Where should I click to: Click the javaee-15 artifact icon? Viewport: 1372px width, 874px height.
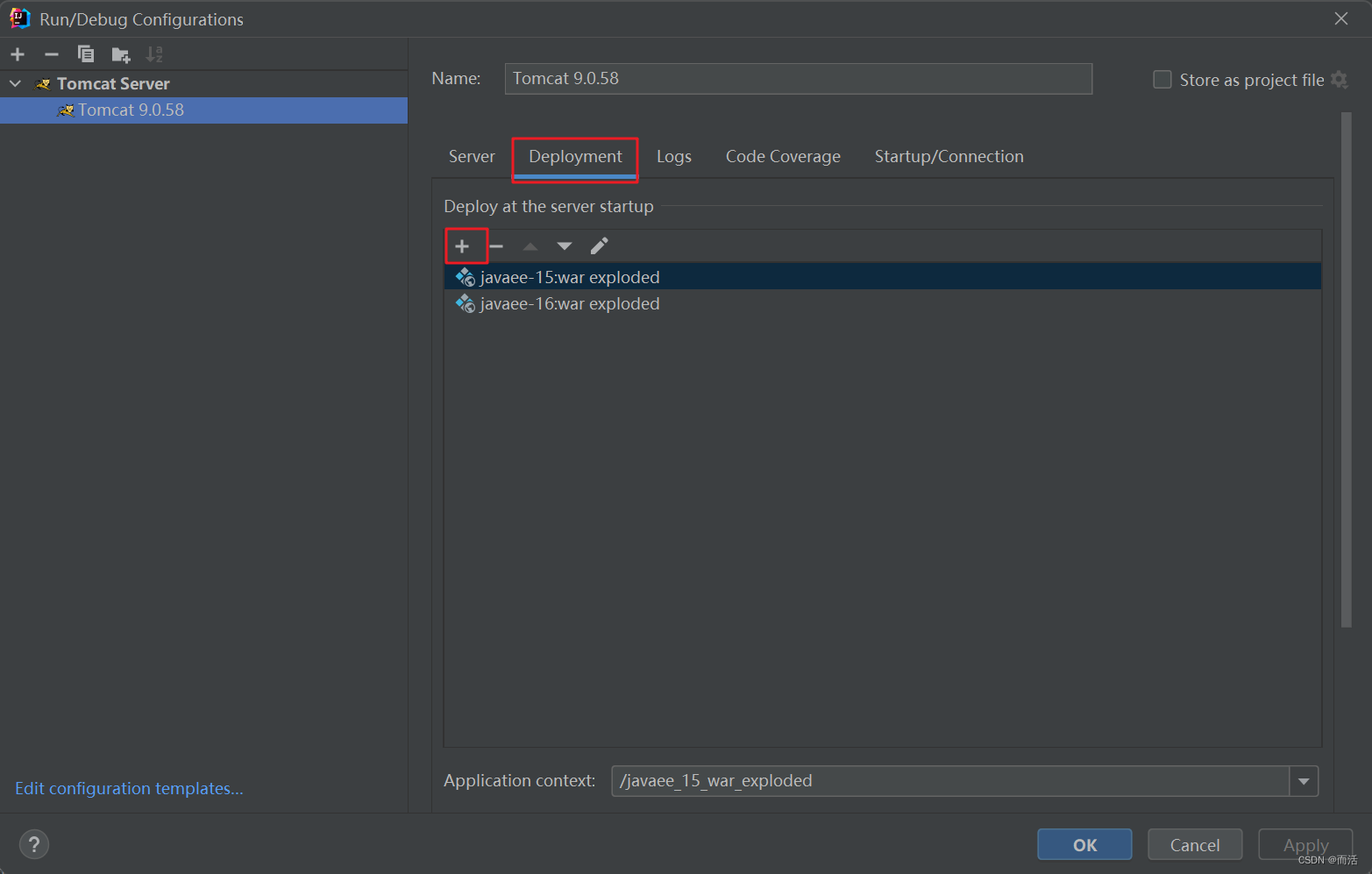pyautogui.click(x=466, y=277)
